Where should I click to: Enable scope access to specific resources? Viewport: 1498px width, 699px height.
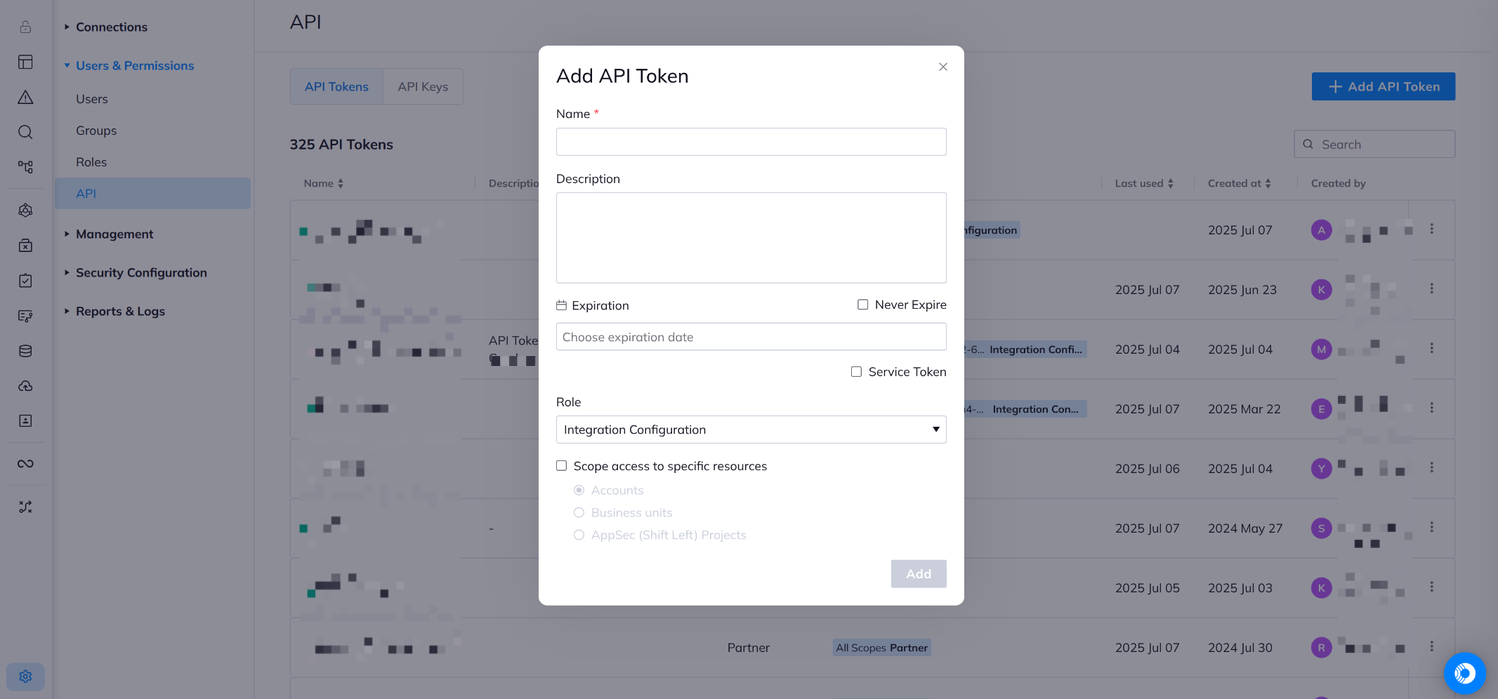click(x=561, y=465)
